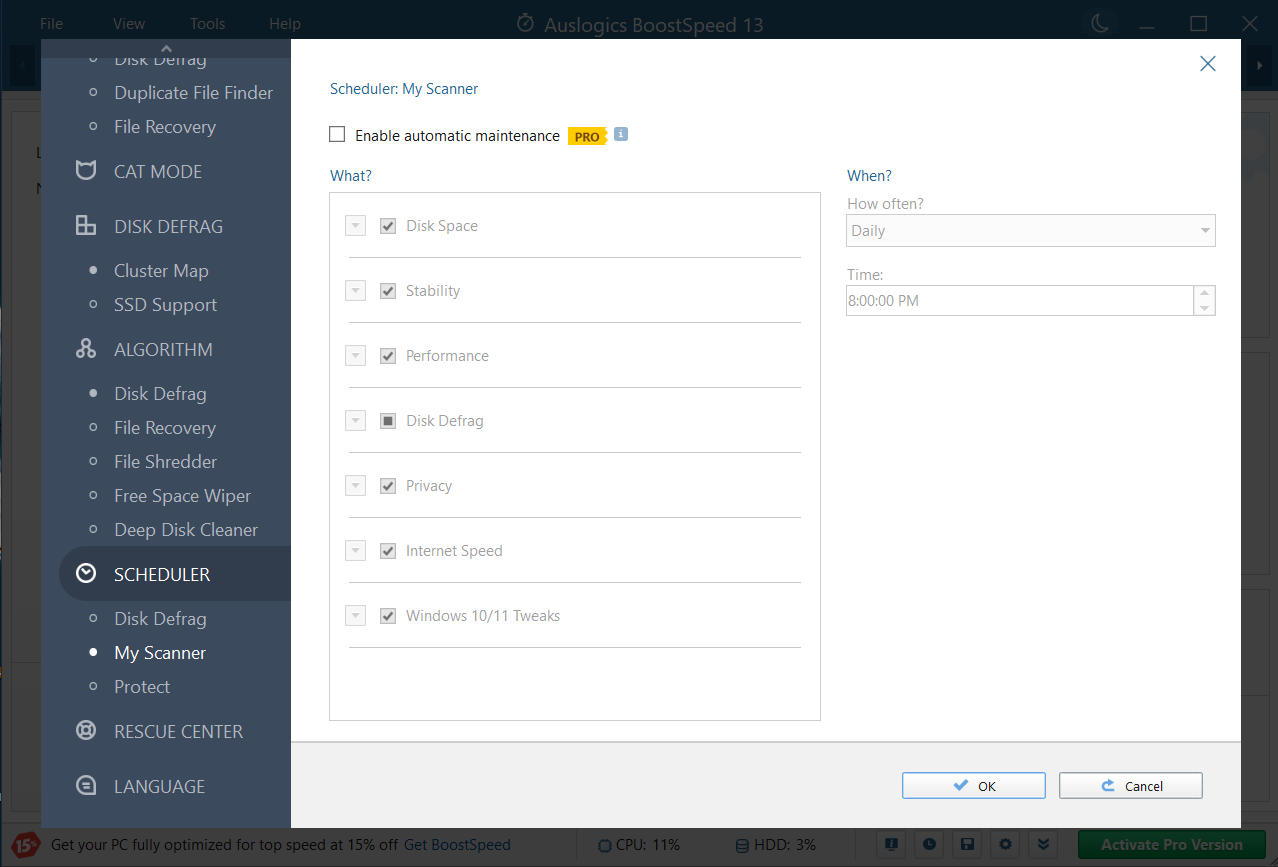Open the How often Daily dropdown
The width and height of the screenshot is (1278, 867).
pyautogui.click(x=1031, y=231)
